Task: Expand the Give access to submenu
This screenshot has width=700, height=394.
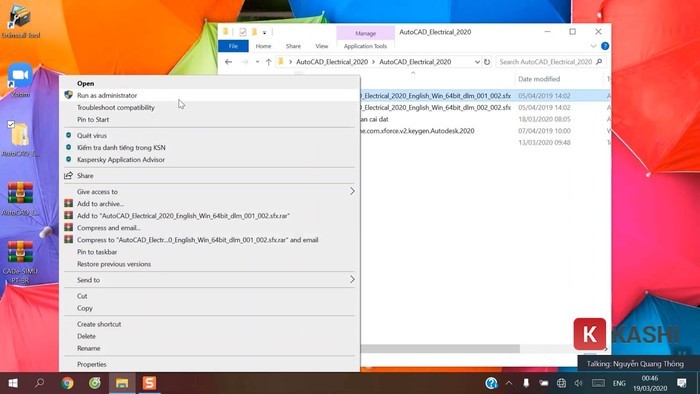Action: click(209, 191)
